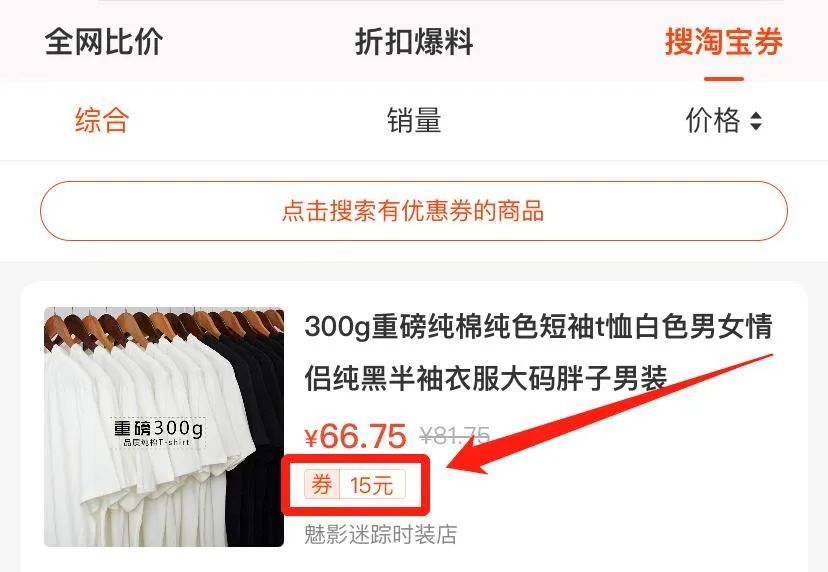828x572 pixels.
Task: Open the T-shirt product thumbnail
Action: (164, 427)
